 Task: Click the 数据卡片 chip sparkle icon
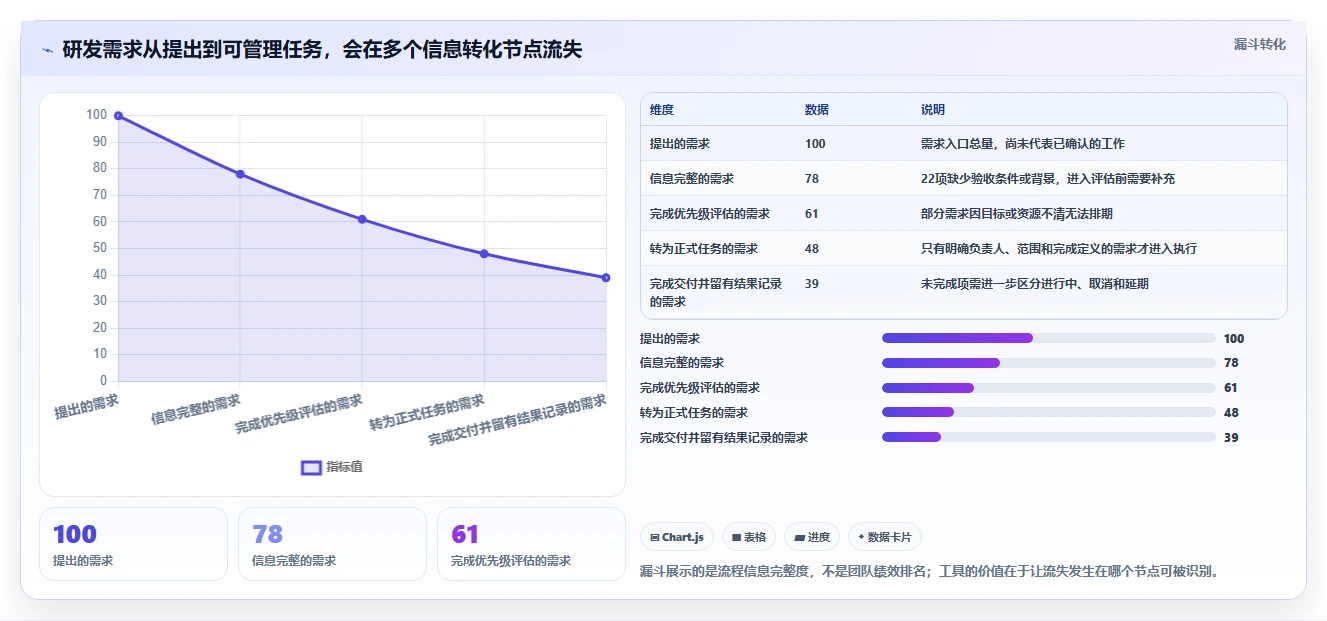(861, 537)
